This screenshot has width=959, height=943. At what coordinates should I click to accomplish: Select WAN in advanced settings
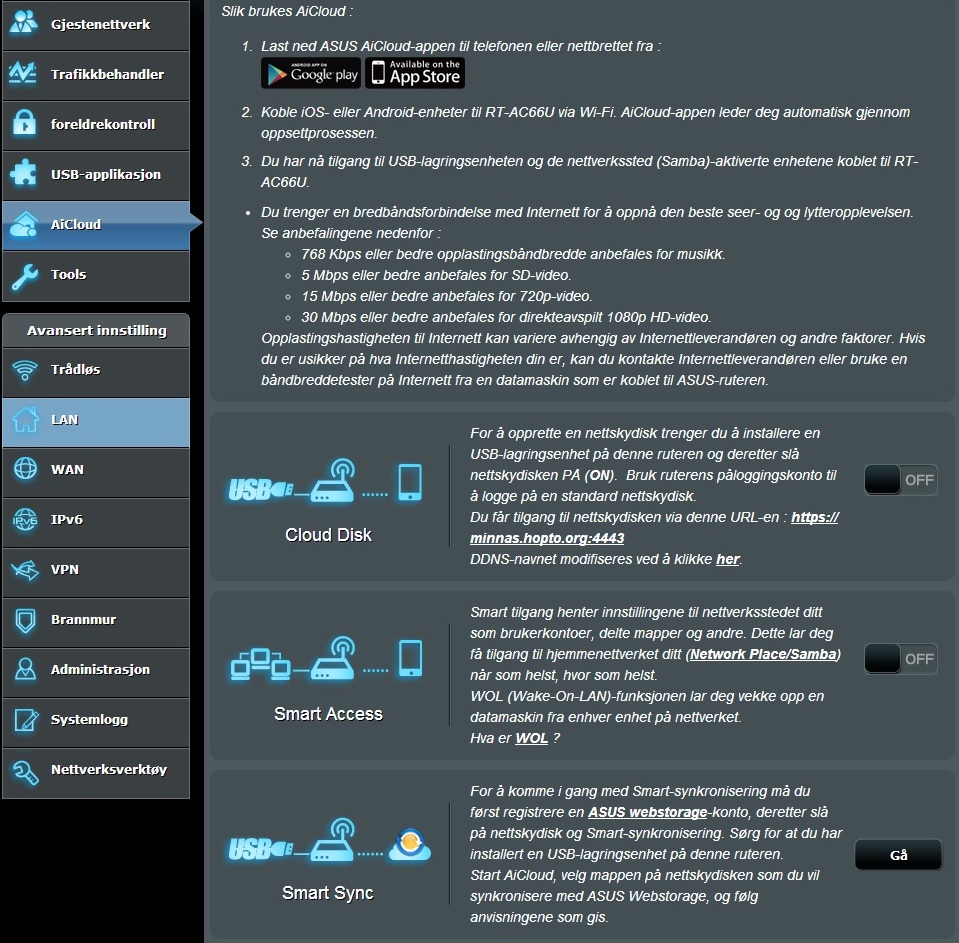pos(96,472)
